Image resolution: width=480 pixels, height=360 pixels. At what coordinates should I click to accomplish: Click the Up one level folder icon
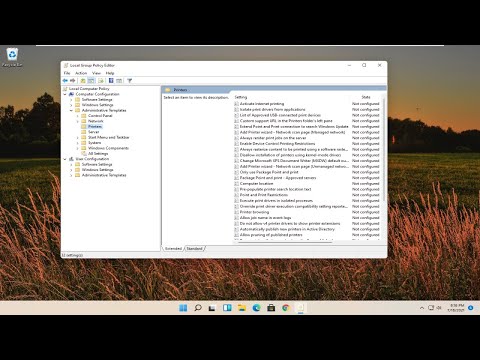(x=83, y=81)
